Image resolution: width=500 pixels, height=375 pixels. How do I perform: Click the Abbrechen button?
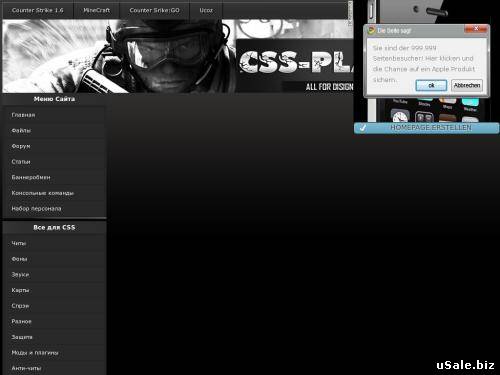tap(467, 85)
